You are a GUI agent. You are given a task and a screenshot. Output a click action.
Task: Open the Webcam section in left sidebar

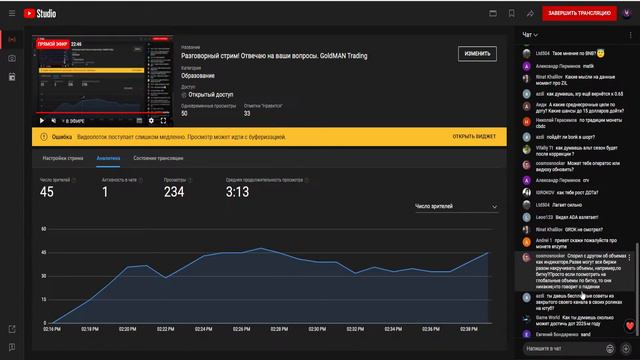(x=12, y=58)
